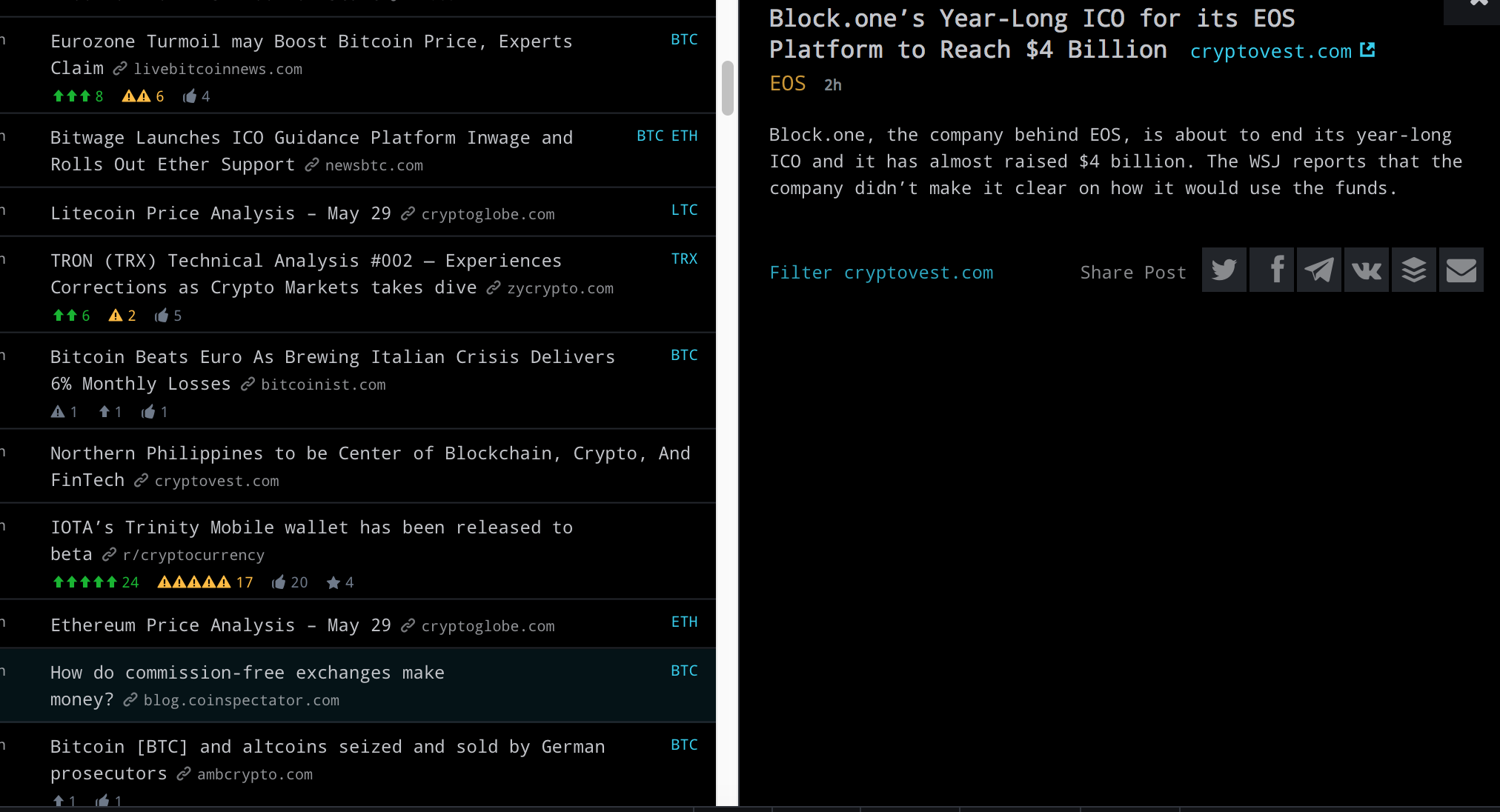The height and width of the screenshot is (812, 1500).
Task: Click thumbs-up icon on IOTA Trinity post
Action: [x=279, y=582]
